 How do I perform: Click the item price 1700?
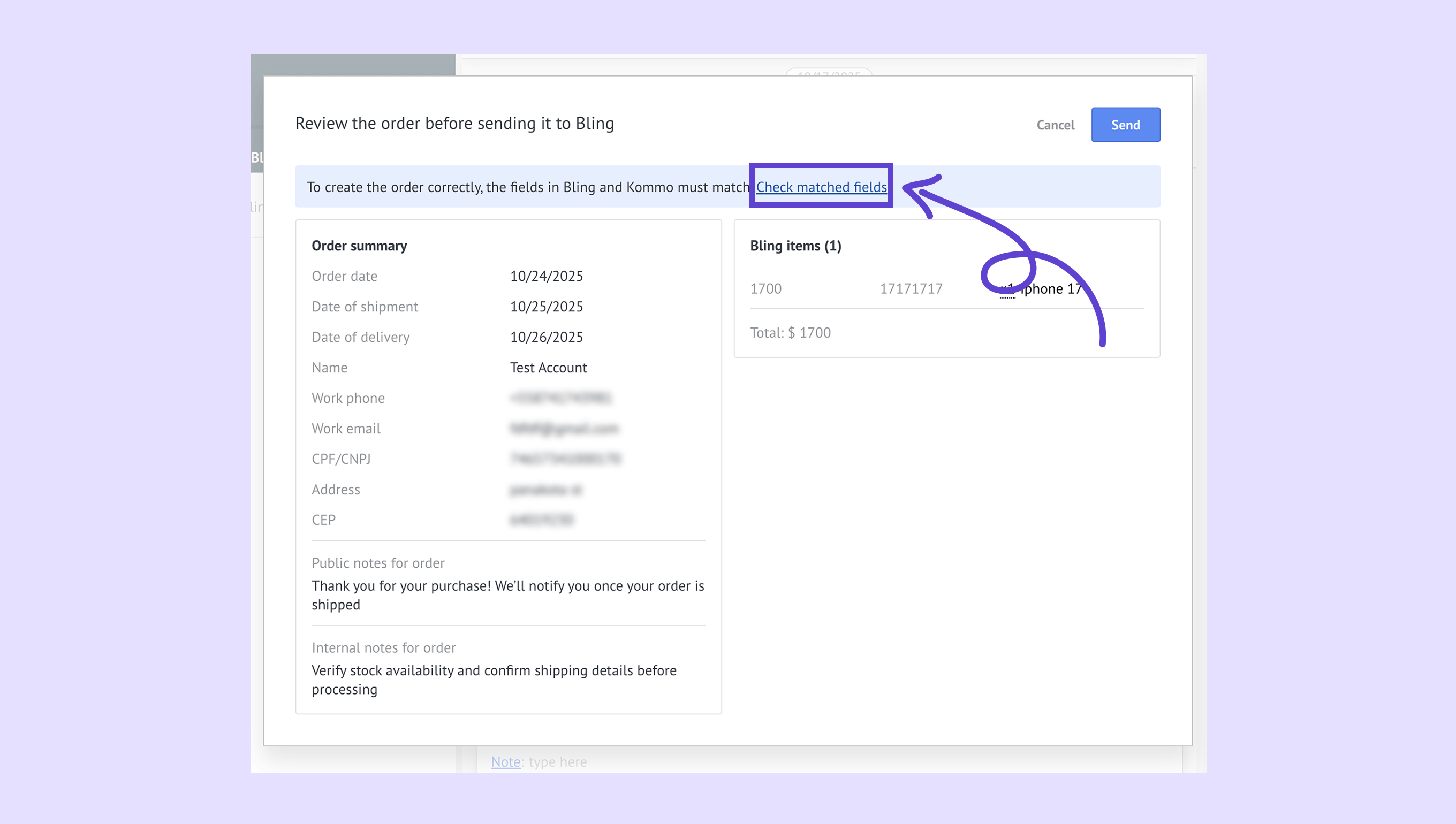pyautogui.click(x=765, y=288)
